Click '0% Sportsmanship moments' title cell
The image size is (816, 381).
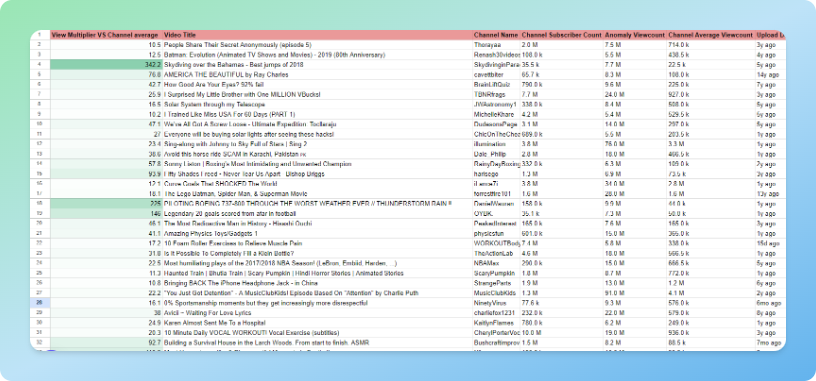(x=317, y=303)
